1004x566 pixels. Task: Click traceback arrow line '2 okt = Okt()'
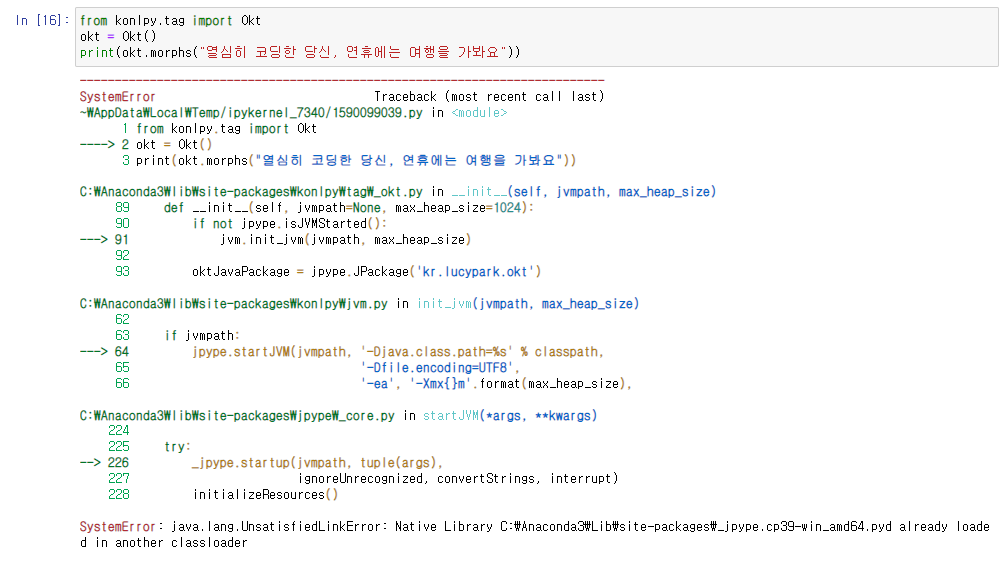[x=146, y=145]
